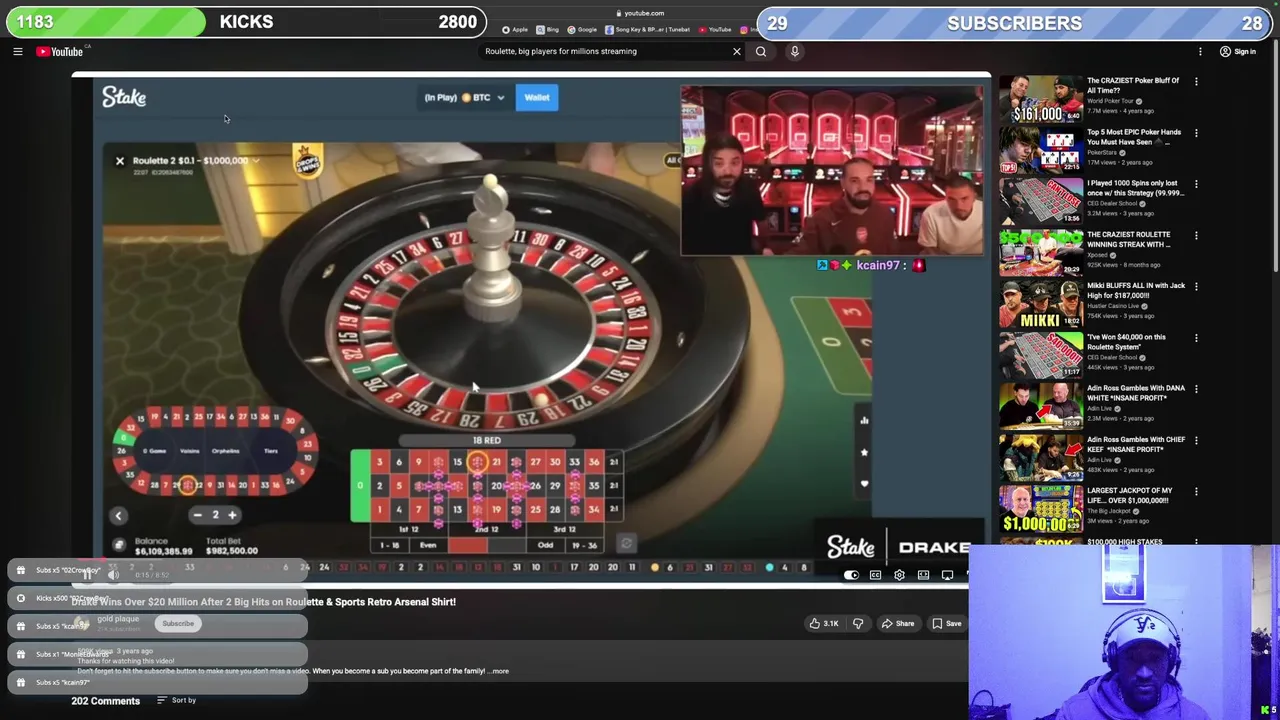Open options menu for ROULETTE WINNING STREAK video

[x=1196, y=235]
